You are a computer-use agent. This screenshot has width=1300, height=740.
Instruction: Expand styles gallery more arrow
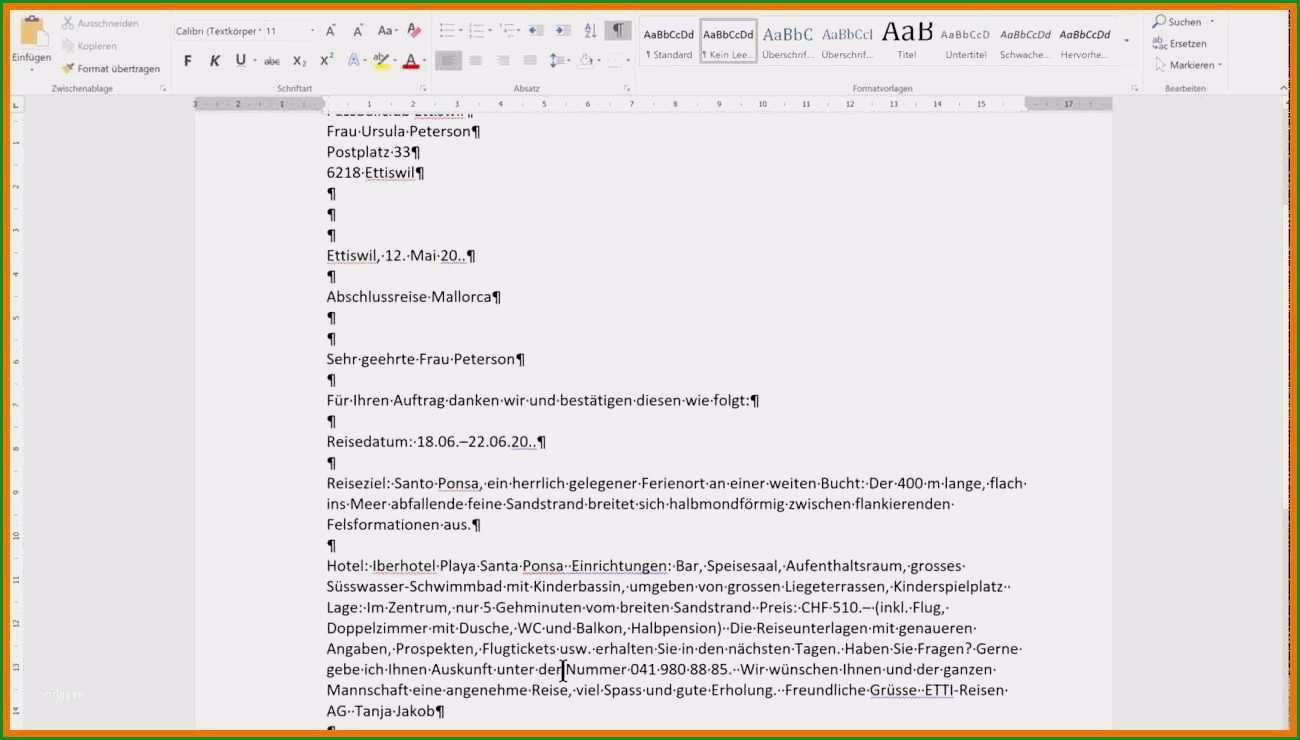pos(1127,41)
